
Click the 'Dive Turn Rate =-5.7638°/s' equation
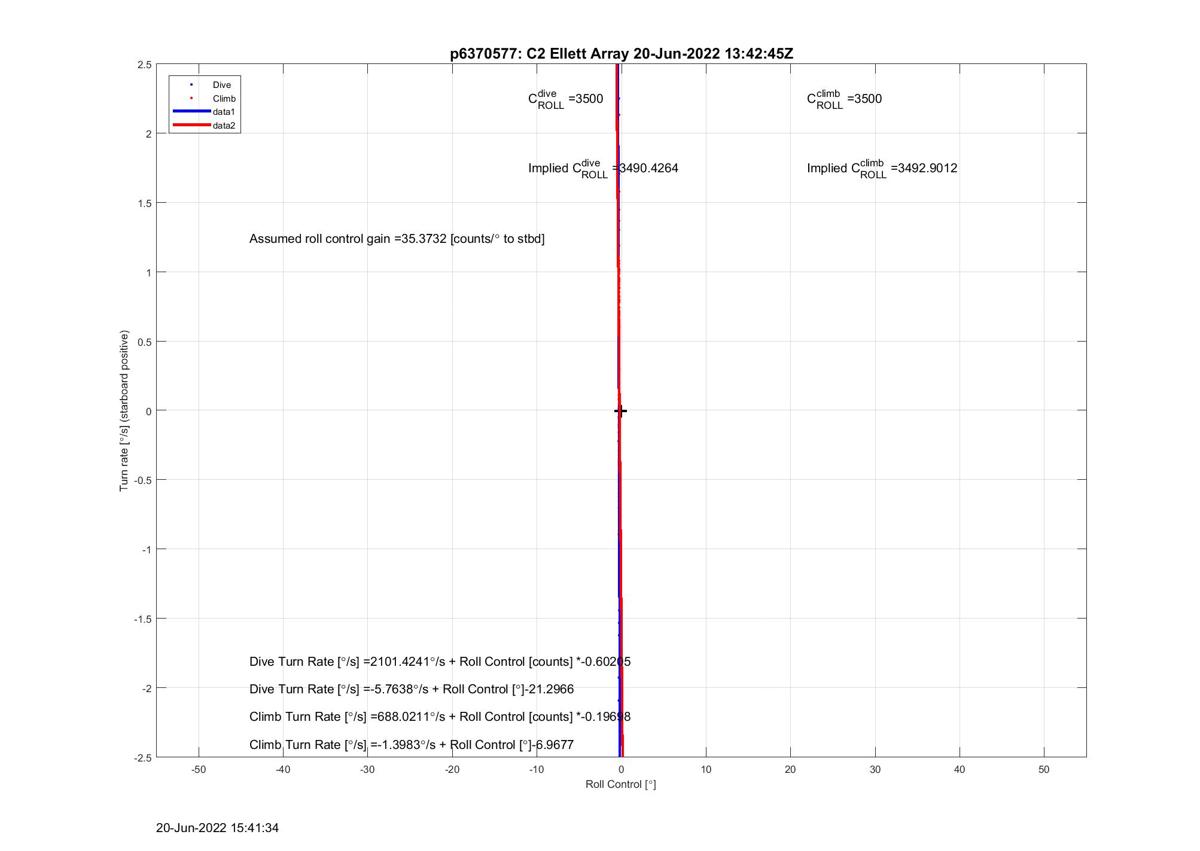coord(411,689)
